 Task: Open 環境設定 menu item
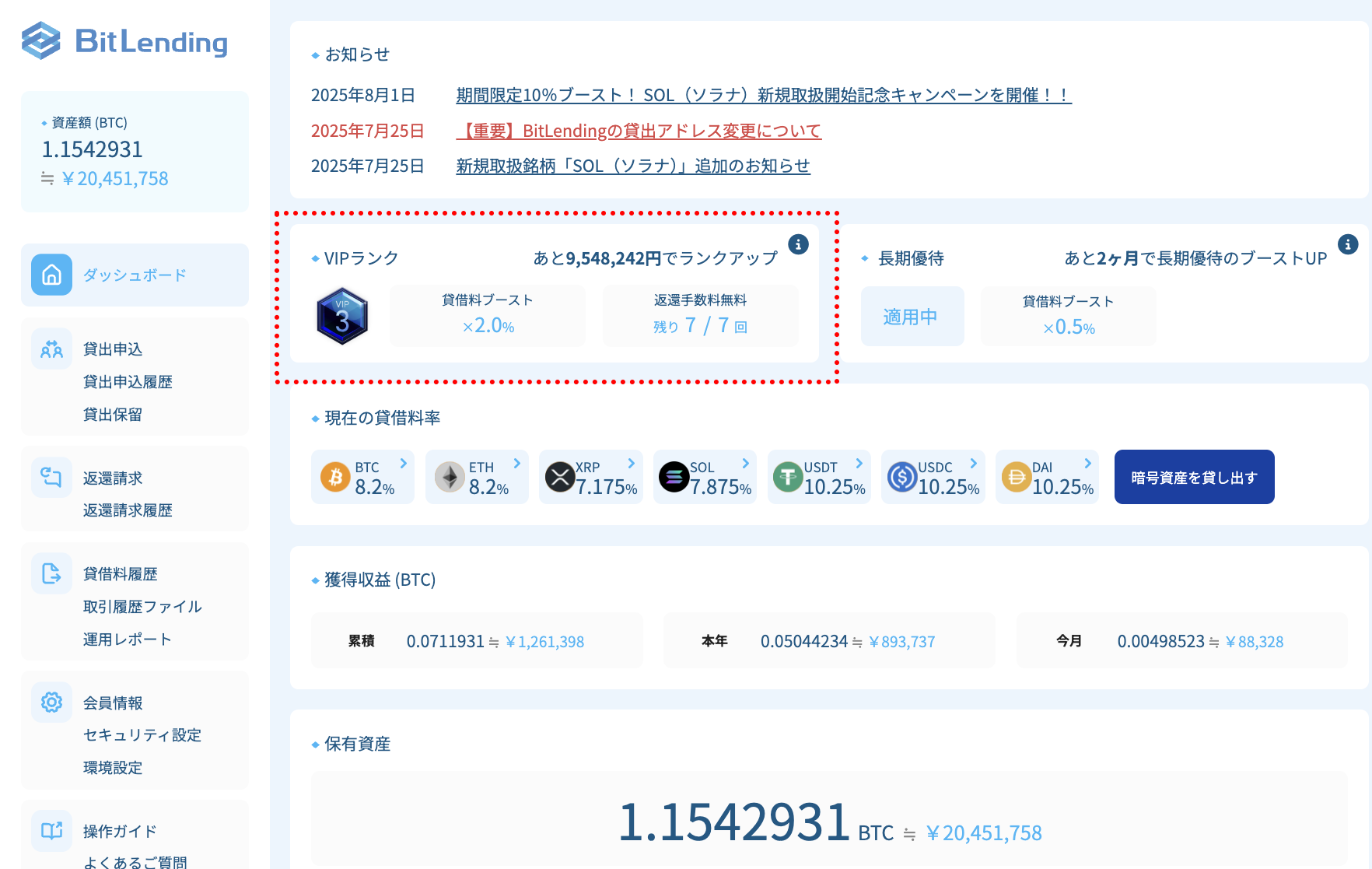[x=113, y=768]
